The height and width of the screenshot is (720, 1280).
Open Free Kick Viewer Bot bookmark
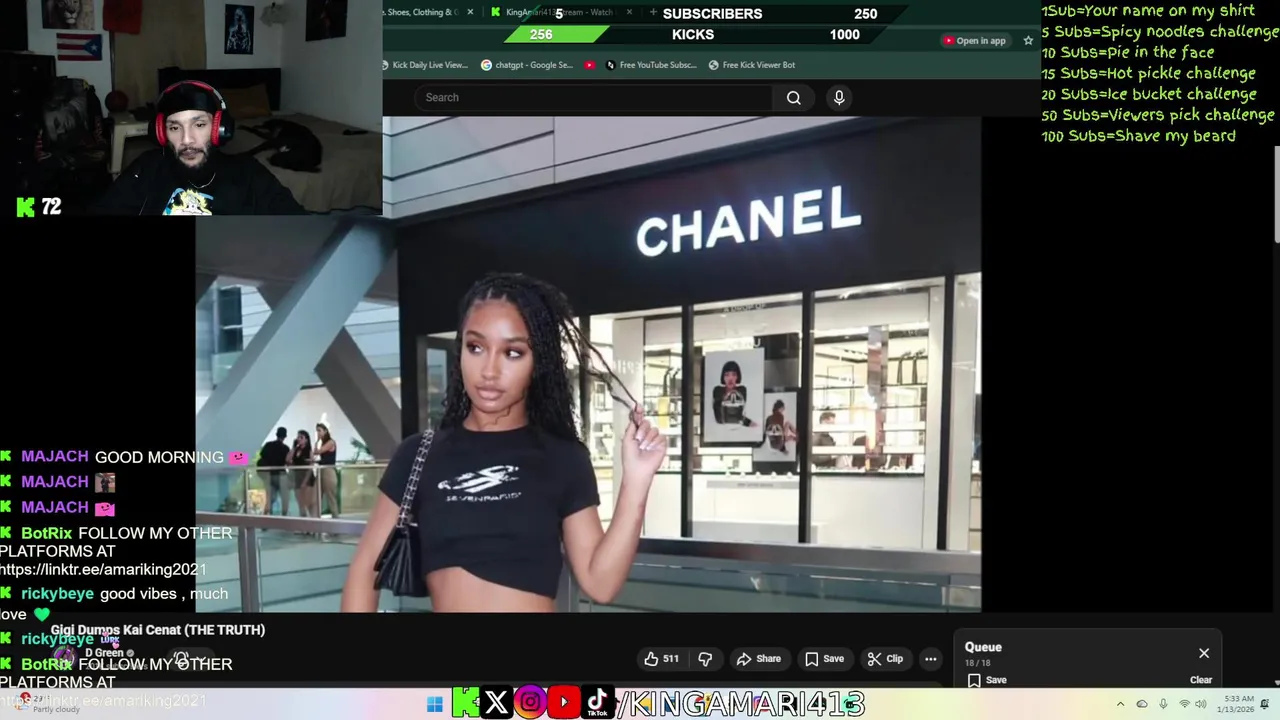(752, 65)
